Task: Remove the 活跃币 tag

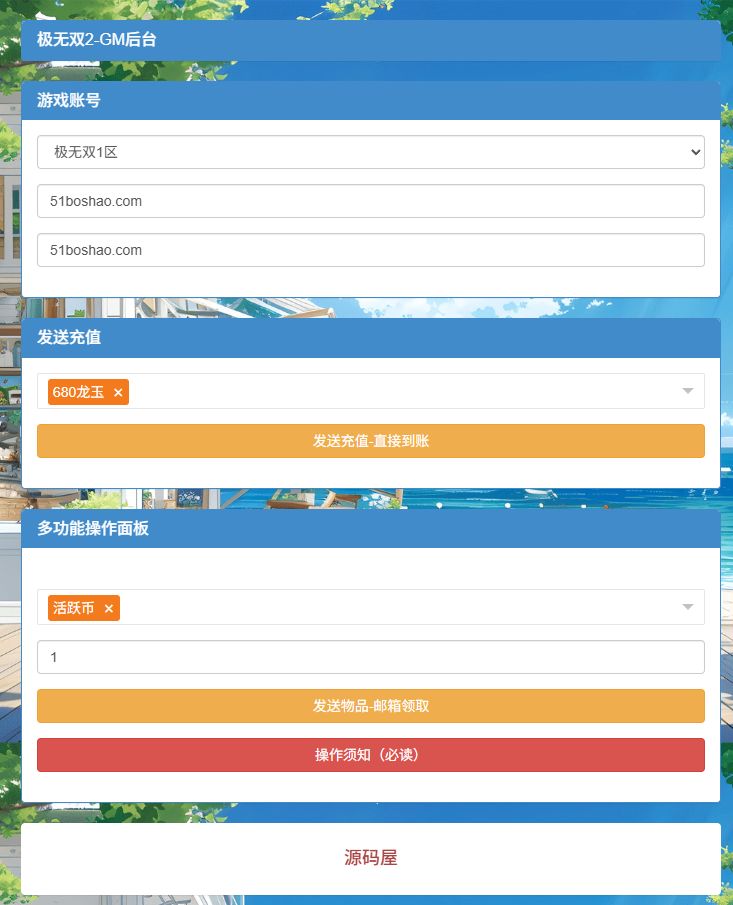Action: tap(109, 608)
